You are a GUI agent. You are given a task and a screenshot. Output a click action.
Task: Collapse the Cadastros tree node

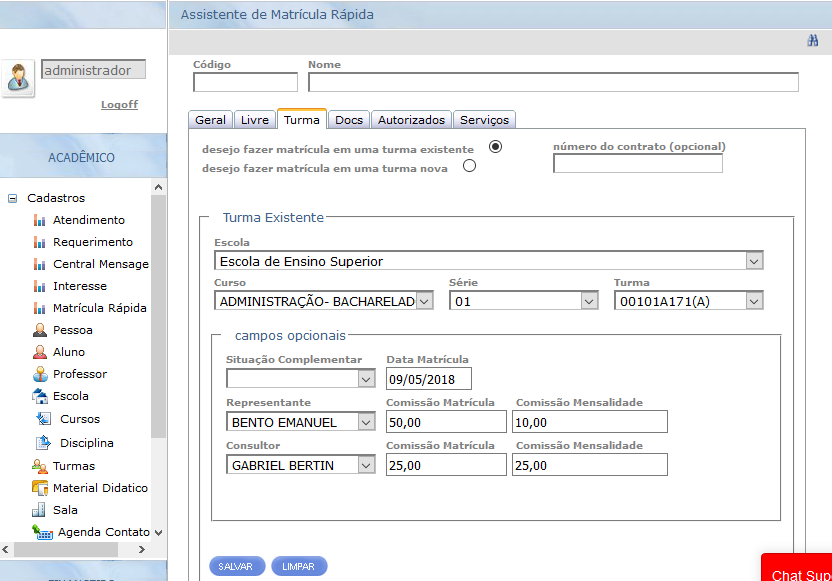[13, 198]
